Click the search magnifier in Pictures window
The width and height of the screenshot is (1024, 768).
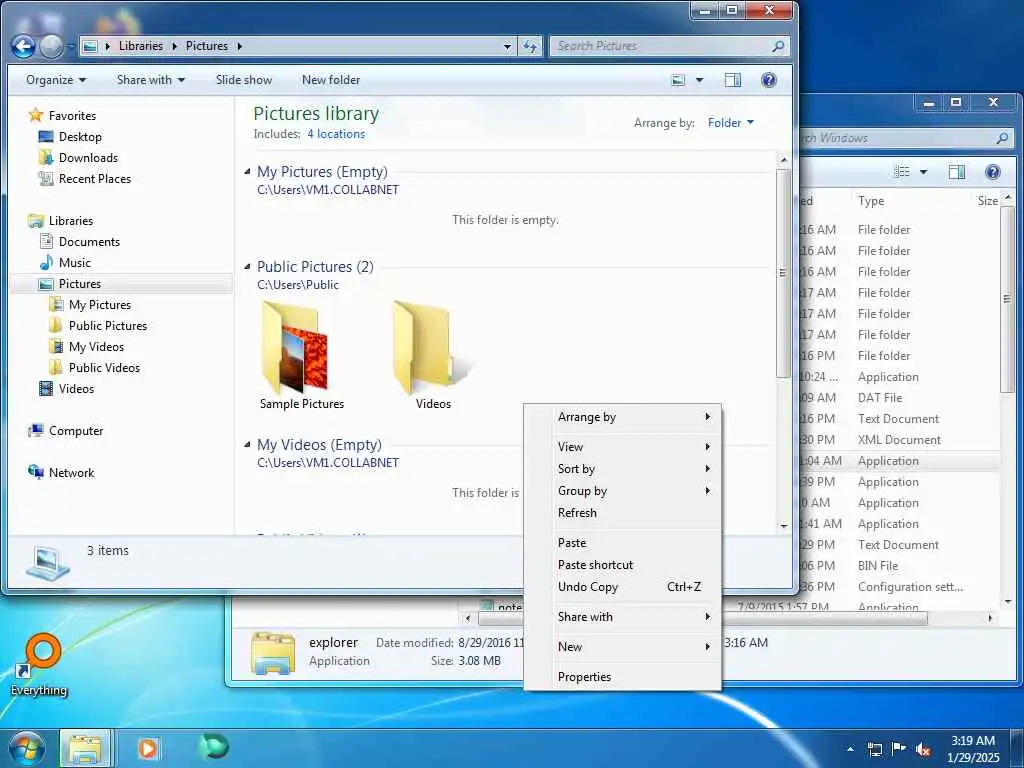777,46
